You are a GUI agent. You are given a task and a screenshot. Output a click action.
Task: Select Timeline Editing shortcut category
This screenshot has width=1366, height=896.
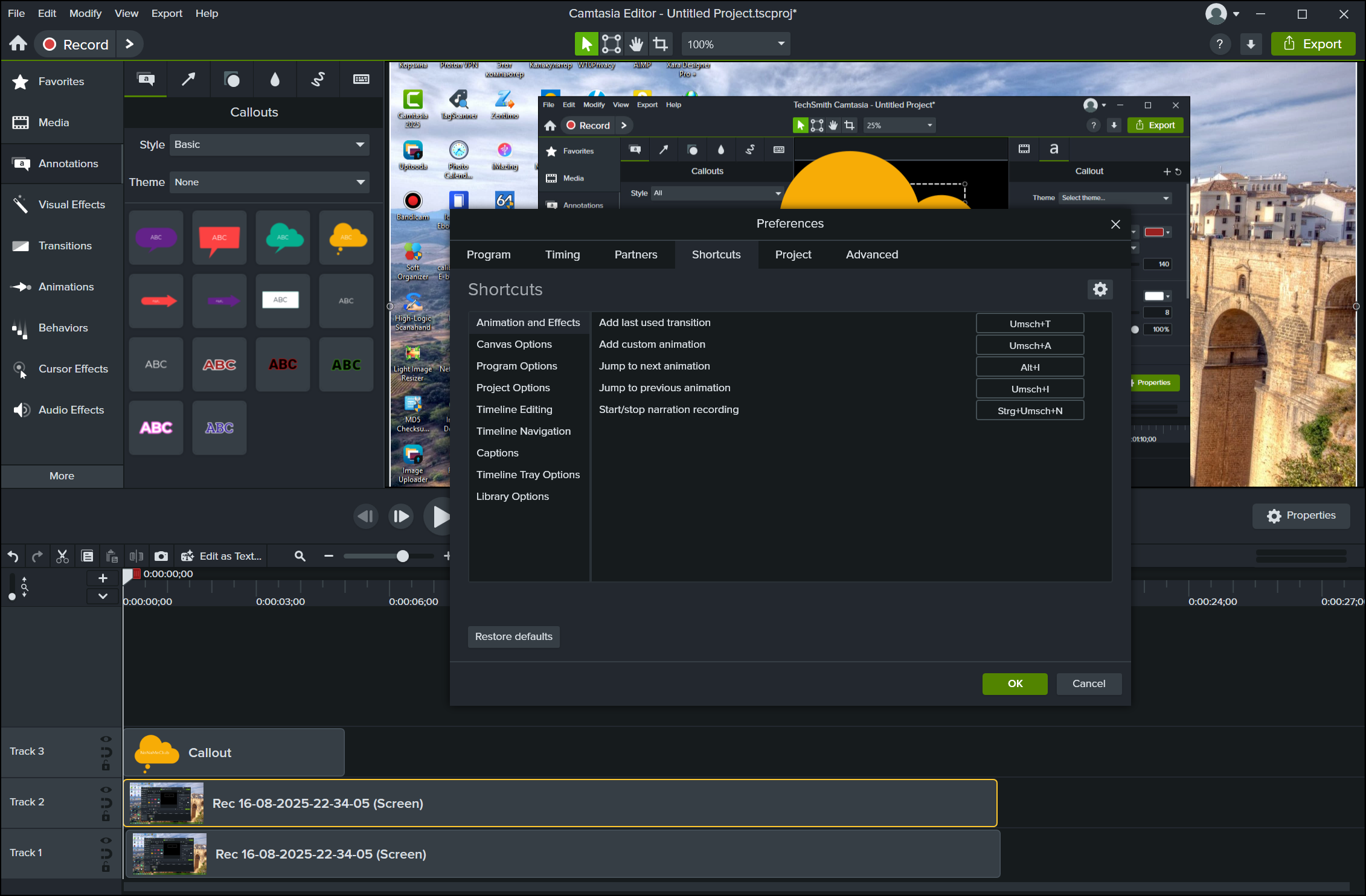point(514,409)
